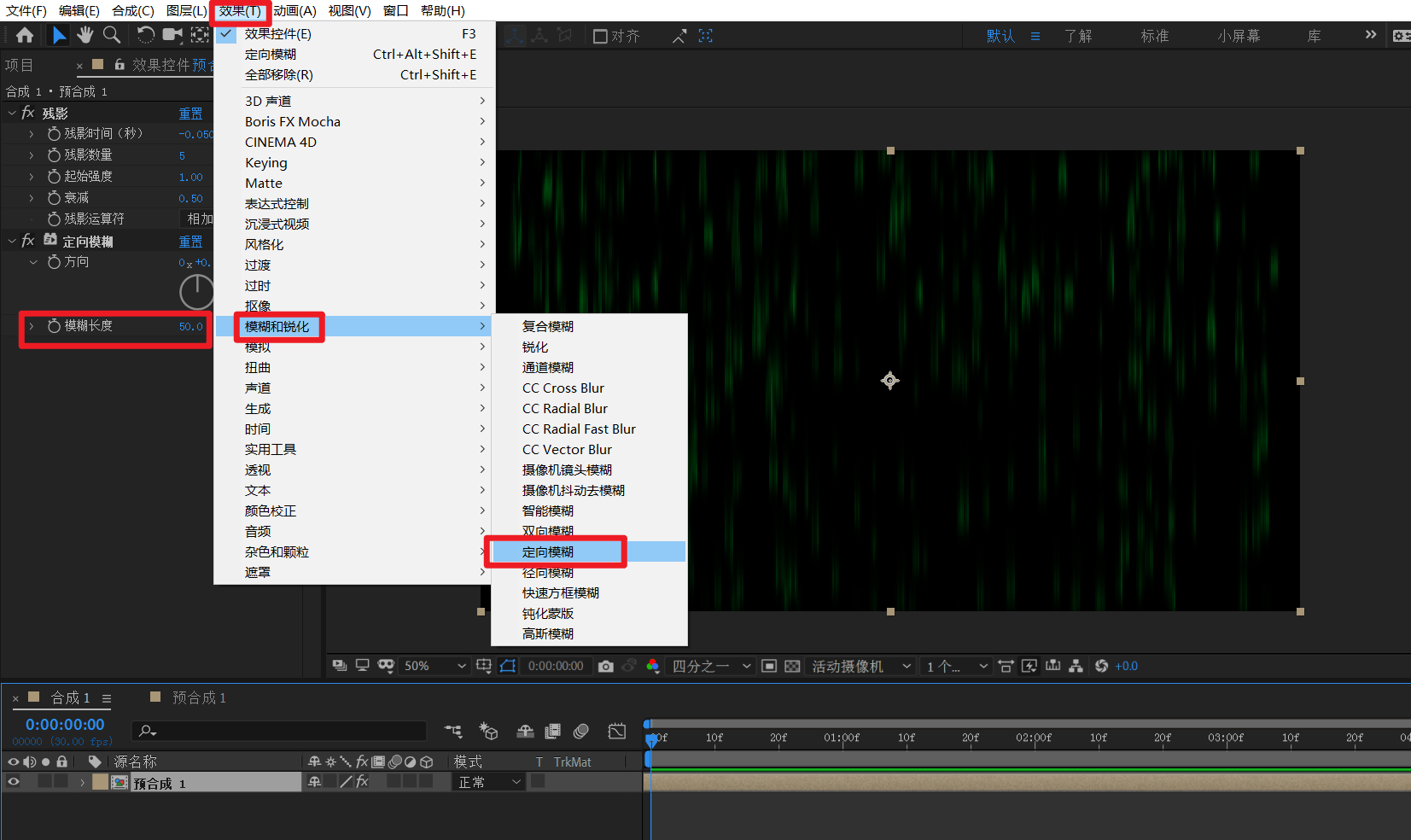This screenshot has width=1411, height=840.
Task: Switch to the 标准 workspace
Action: coord(1154,36)
